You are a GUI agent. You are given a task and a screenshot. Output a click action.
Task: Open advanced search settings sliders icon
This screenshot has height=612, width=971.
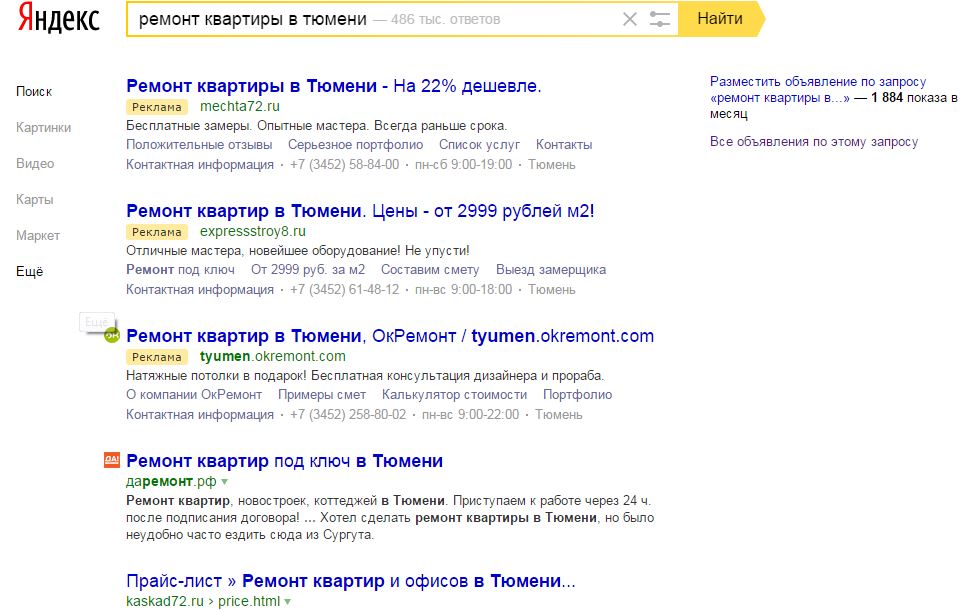click(x=660, y=19)
